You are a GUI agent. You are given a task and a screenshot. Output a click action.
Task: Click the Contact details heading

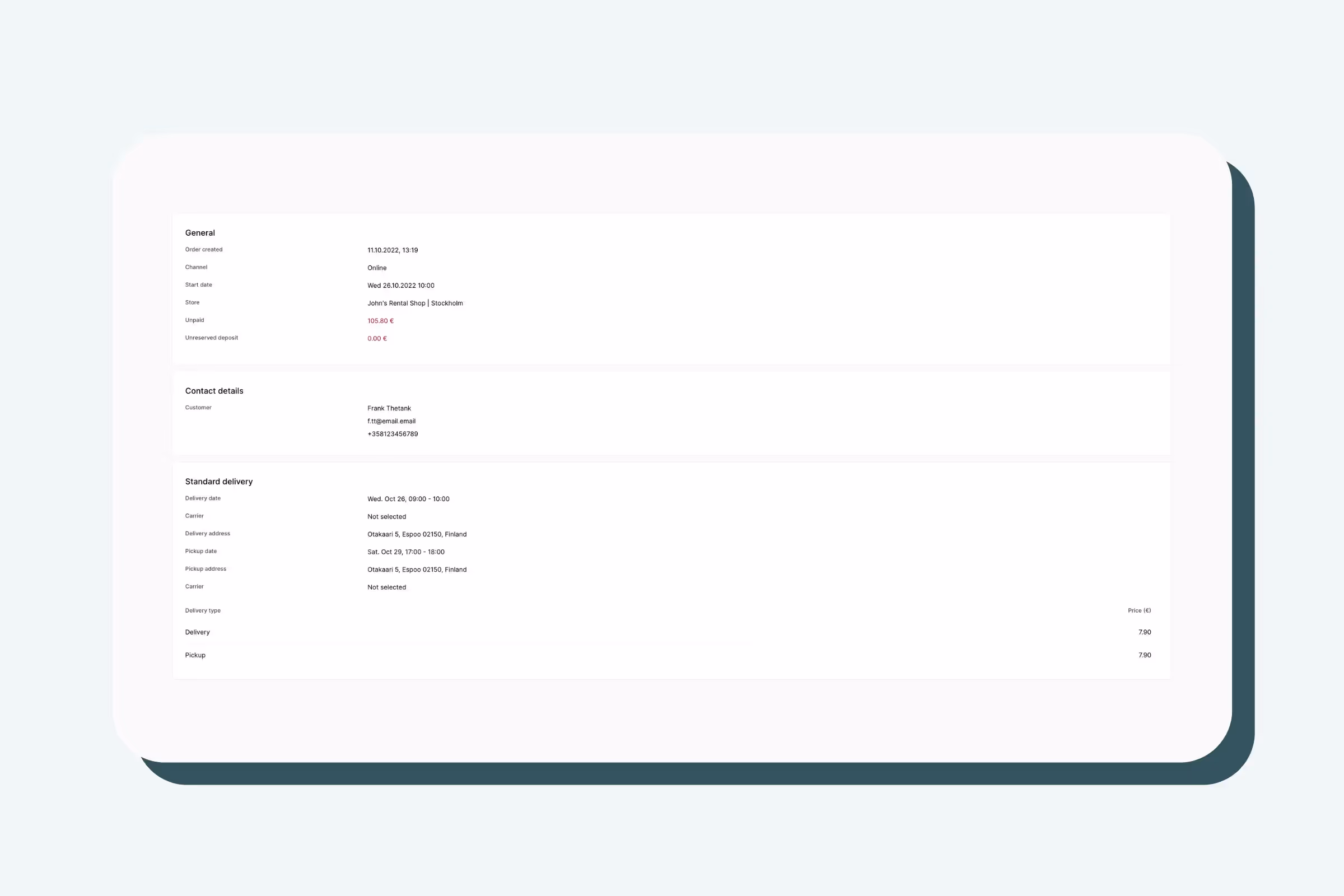[x=214, y=391]
